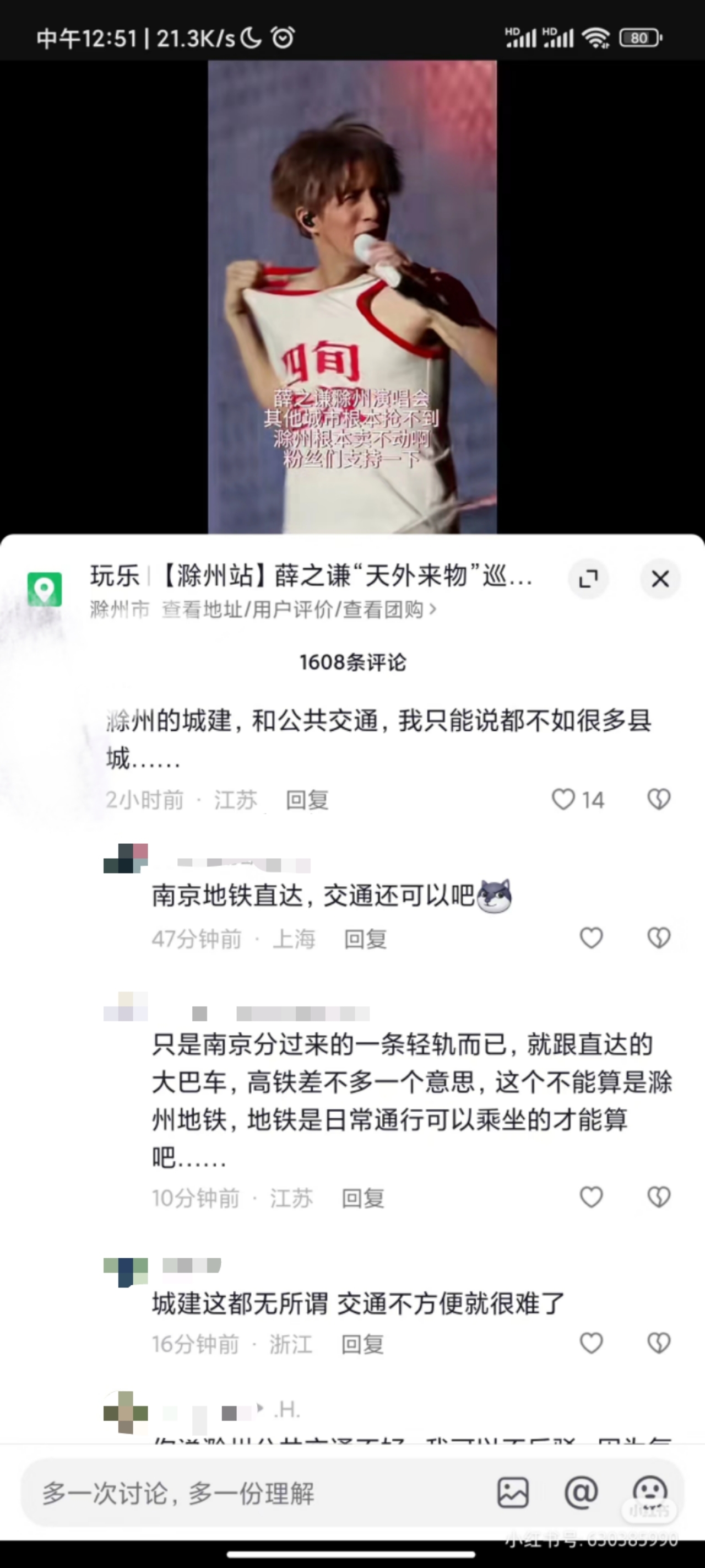Dislike the Zhejiang comment from 16分钟前

coord(659,1343)
